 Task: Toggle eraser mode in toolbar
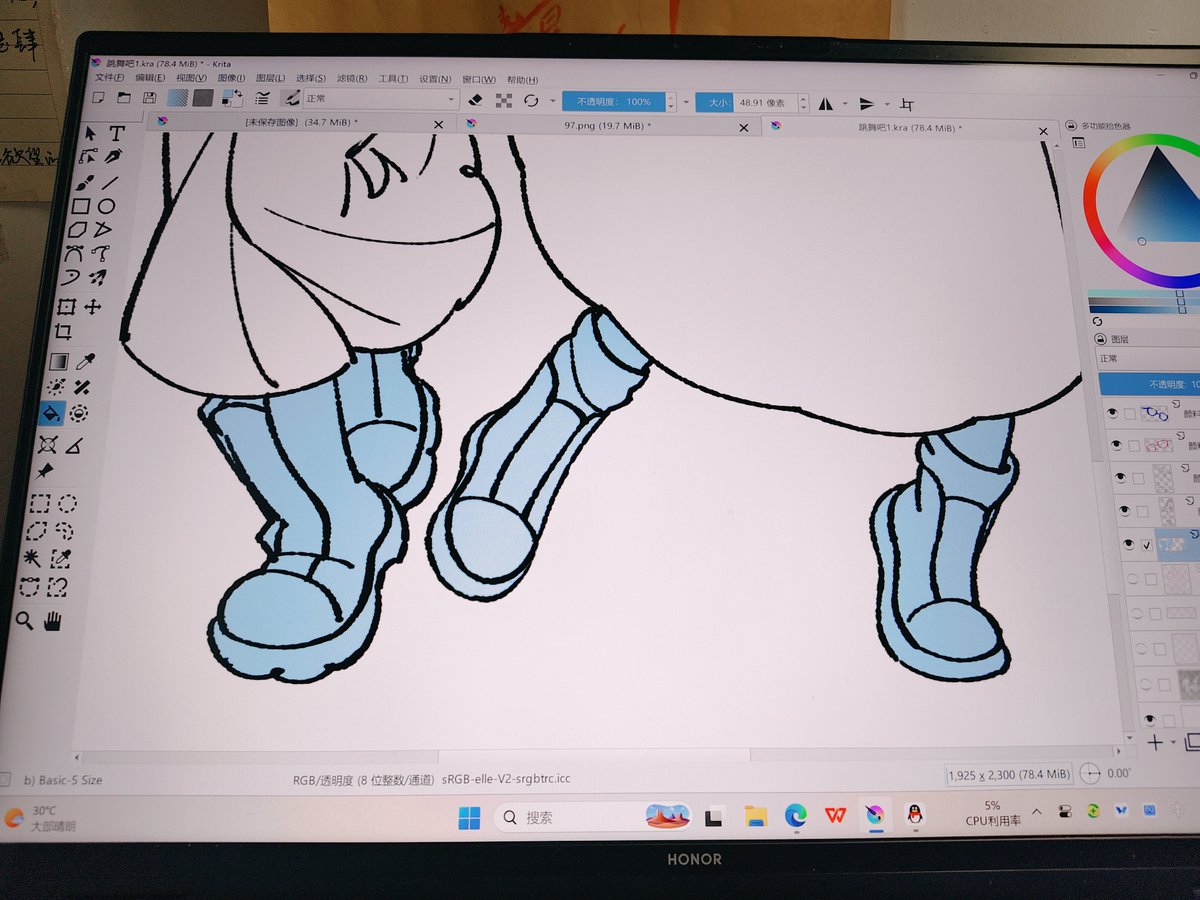click(x=476, y=101)
